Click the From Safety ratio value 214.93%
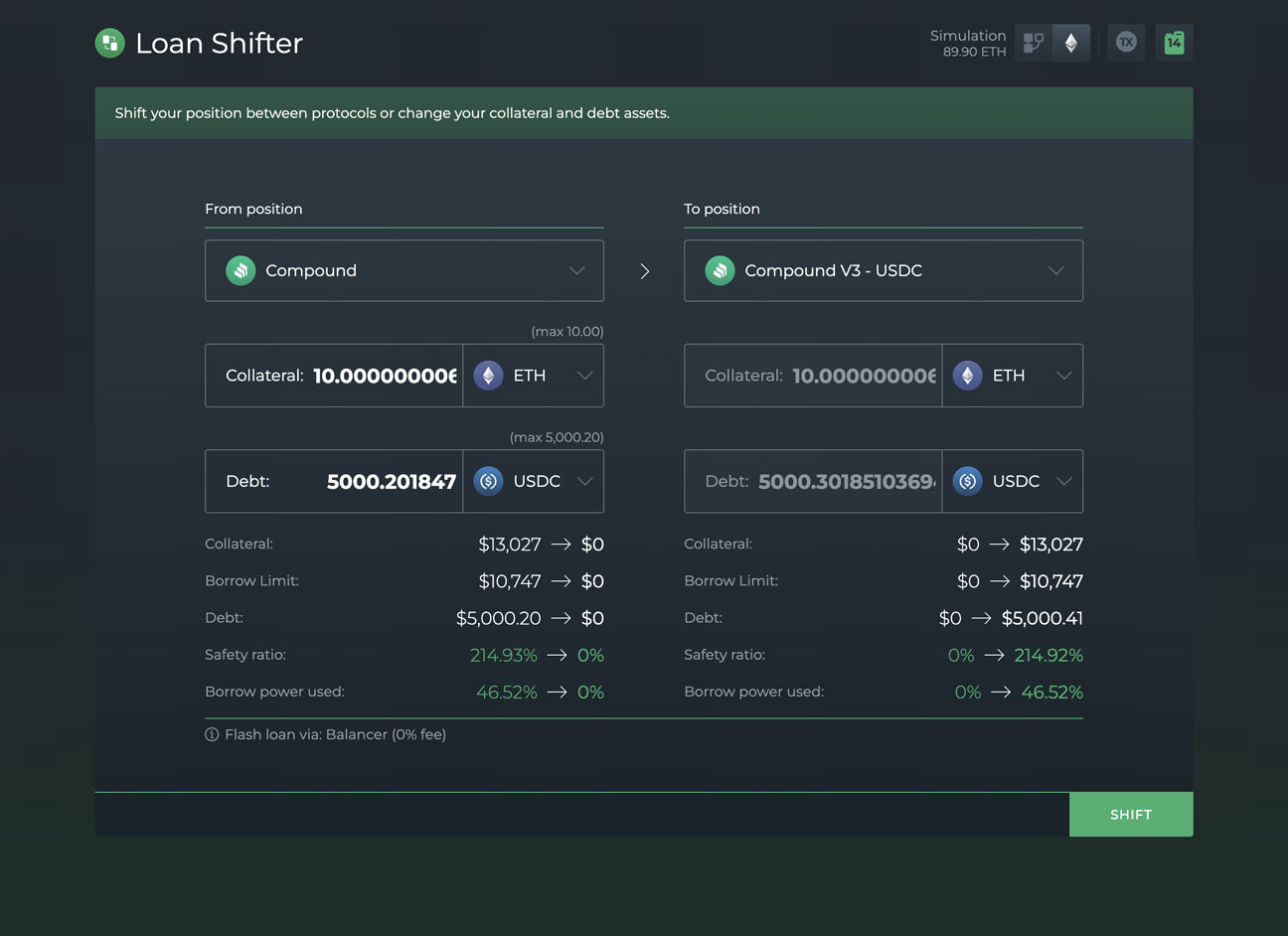This screenshot has width=1288, height=936. [x=503, y=655]
